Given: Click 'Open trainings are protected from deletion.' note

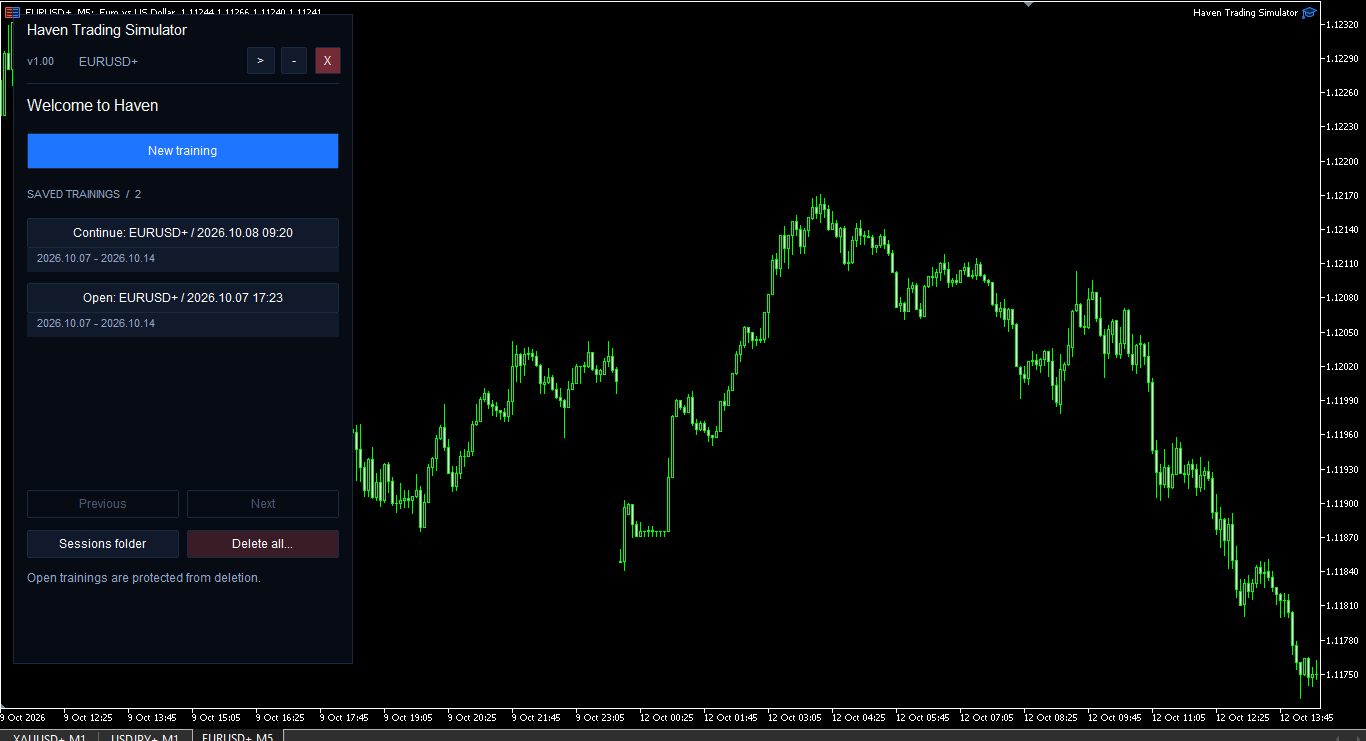Looking at the screenshot, I should [144, 578].
